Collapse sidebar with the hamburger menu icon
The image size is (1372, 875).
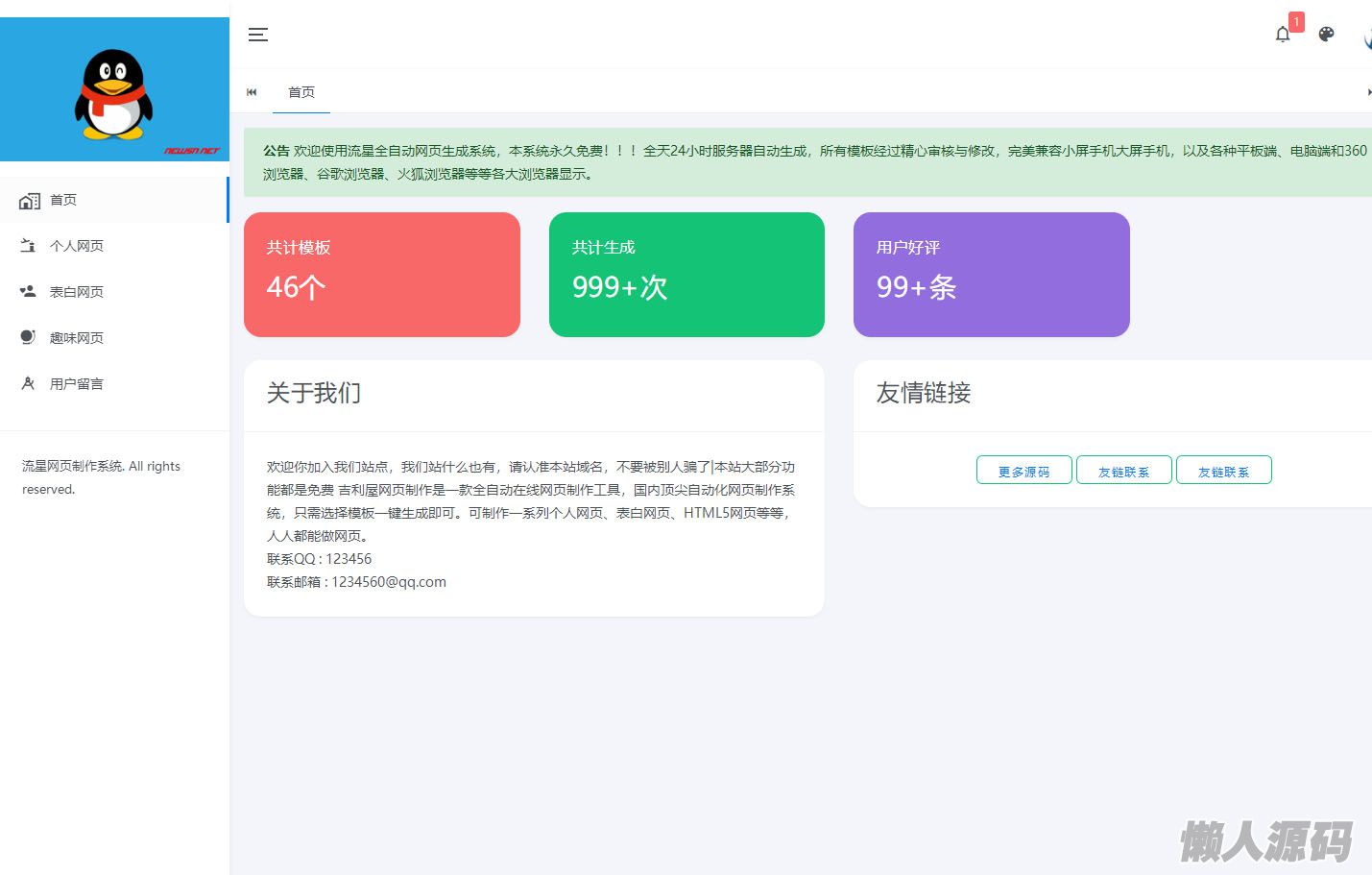click(x=257, y=35)
